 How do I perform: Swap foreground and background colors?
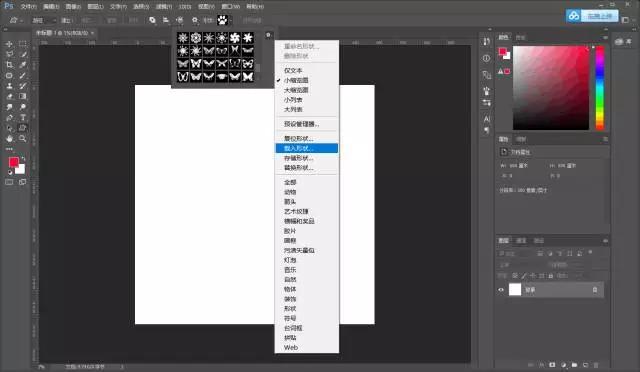pyautogui.click(x=23, y=158)
